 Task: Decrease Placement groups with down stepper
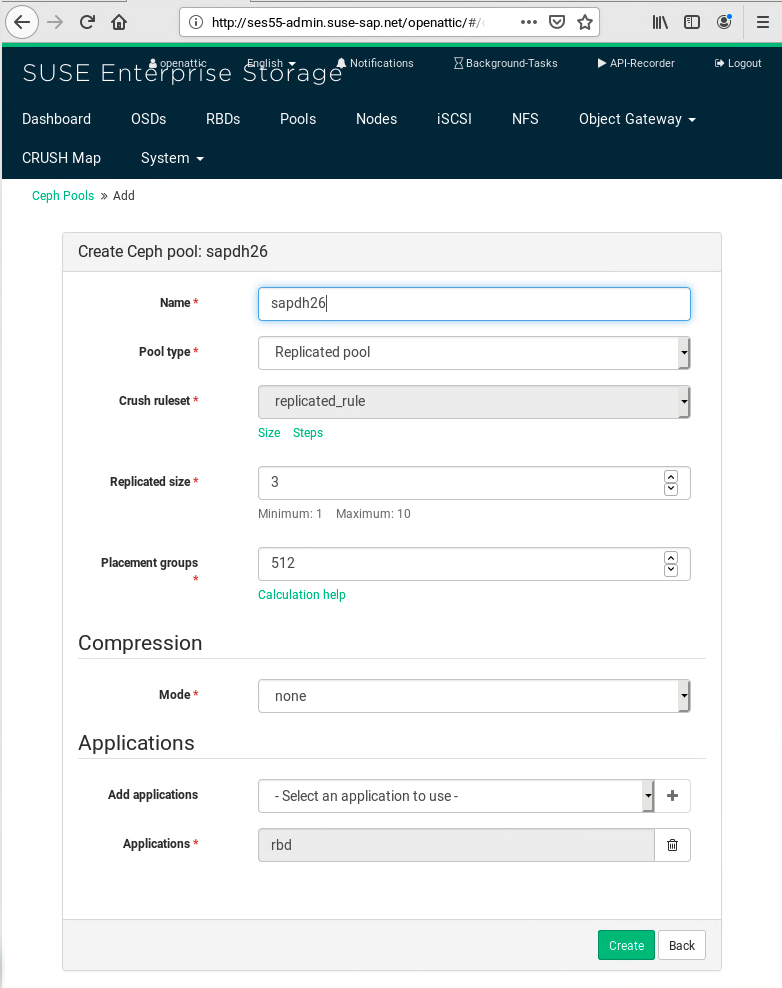671,570
